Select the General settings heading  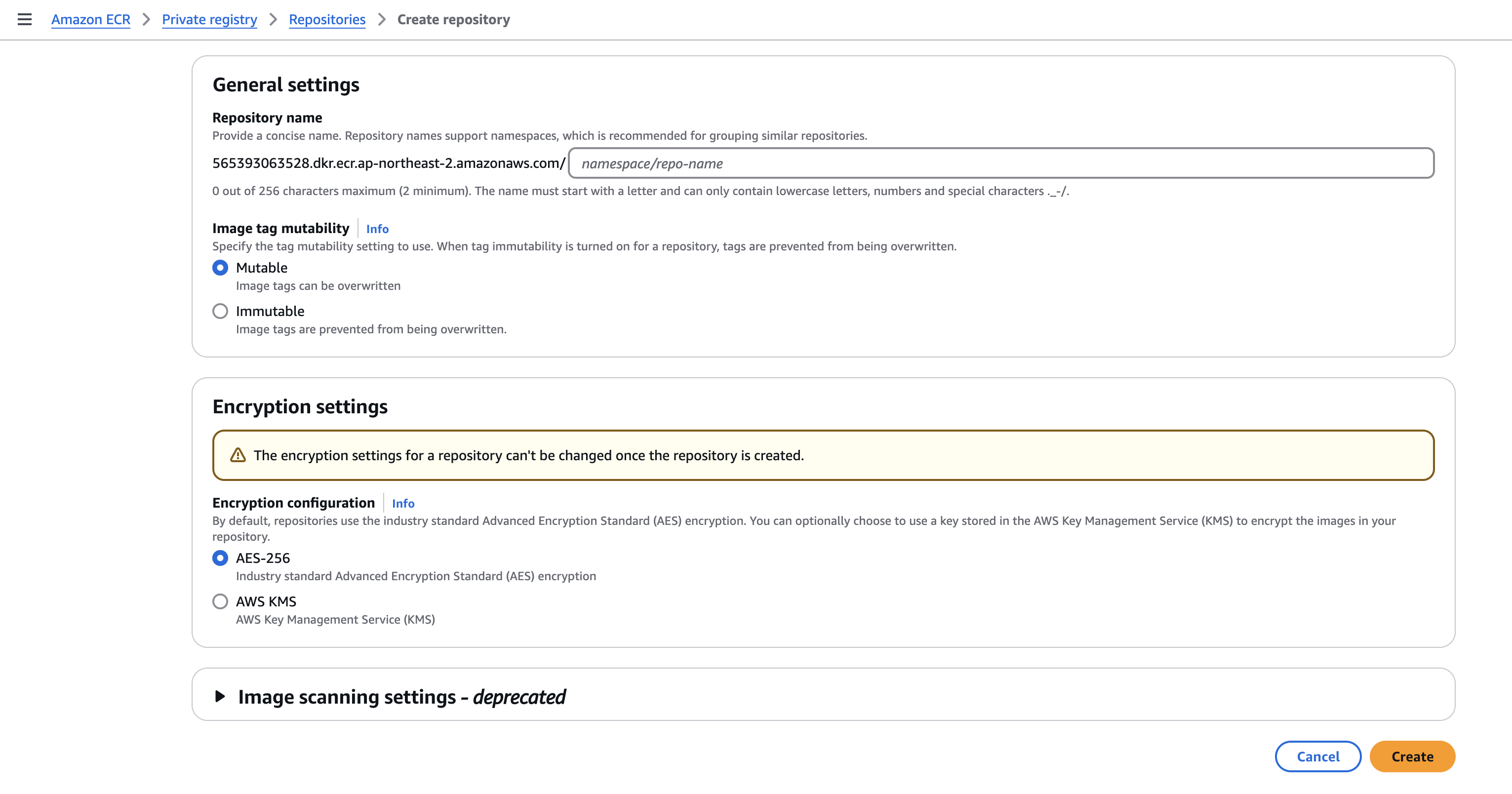[x=286, y=84]
